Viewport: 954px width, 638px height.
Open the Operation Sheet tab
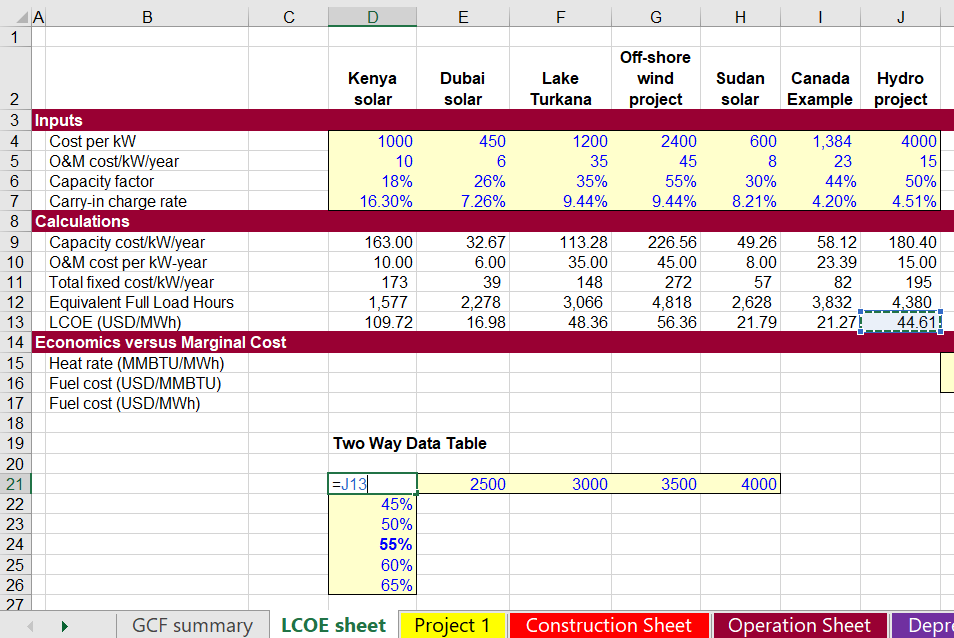[x=799, y=625]
